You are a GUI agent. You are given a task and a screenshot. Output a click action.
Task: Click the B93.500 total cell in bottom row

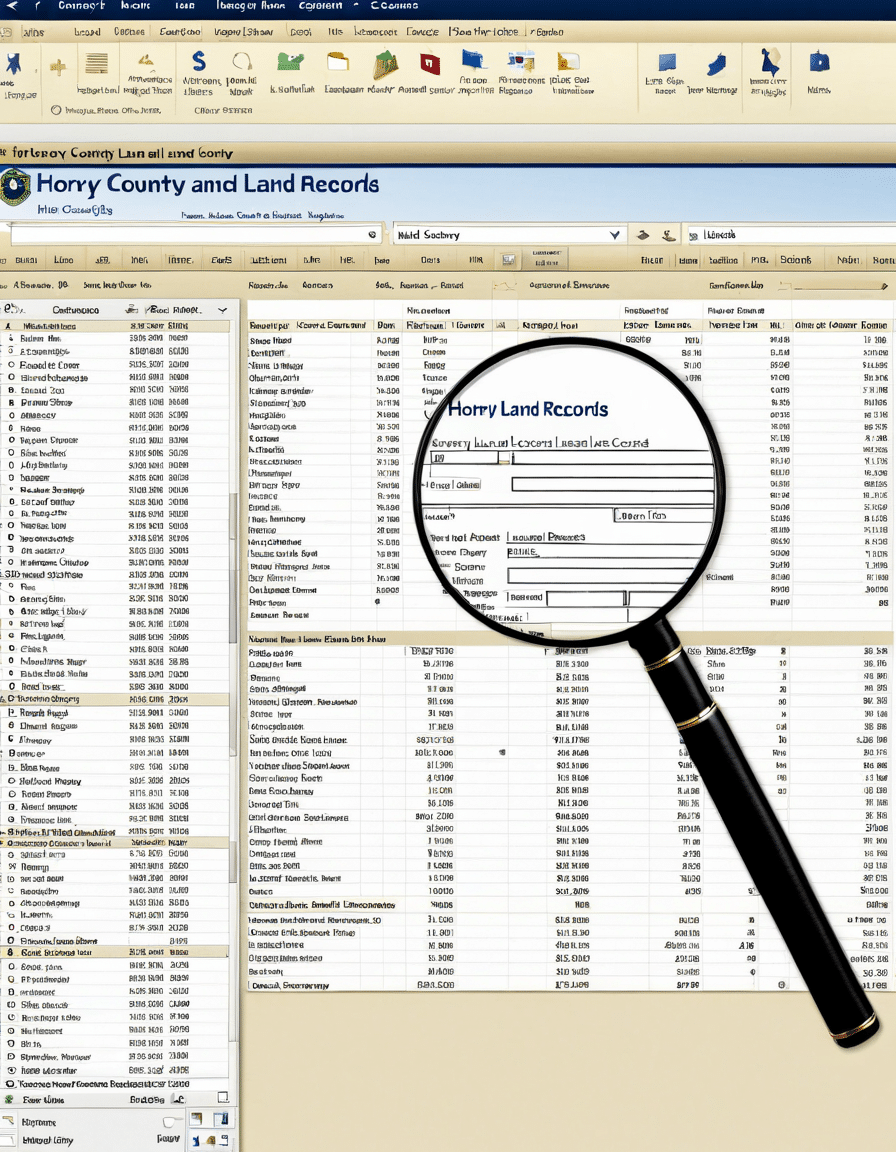[436, 984]
